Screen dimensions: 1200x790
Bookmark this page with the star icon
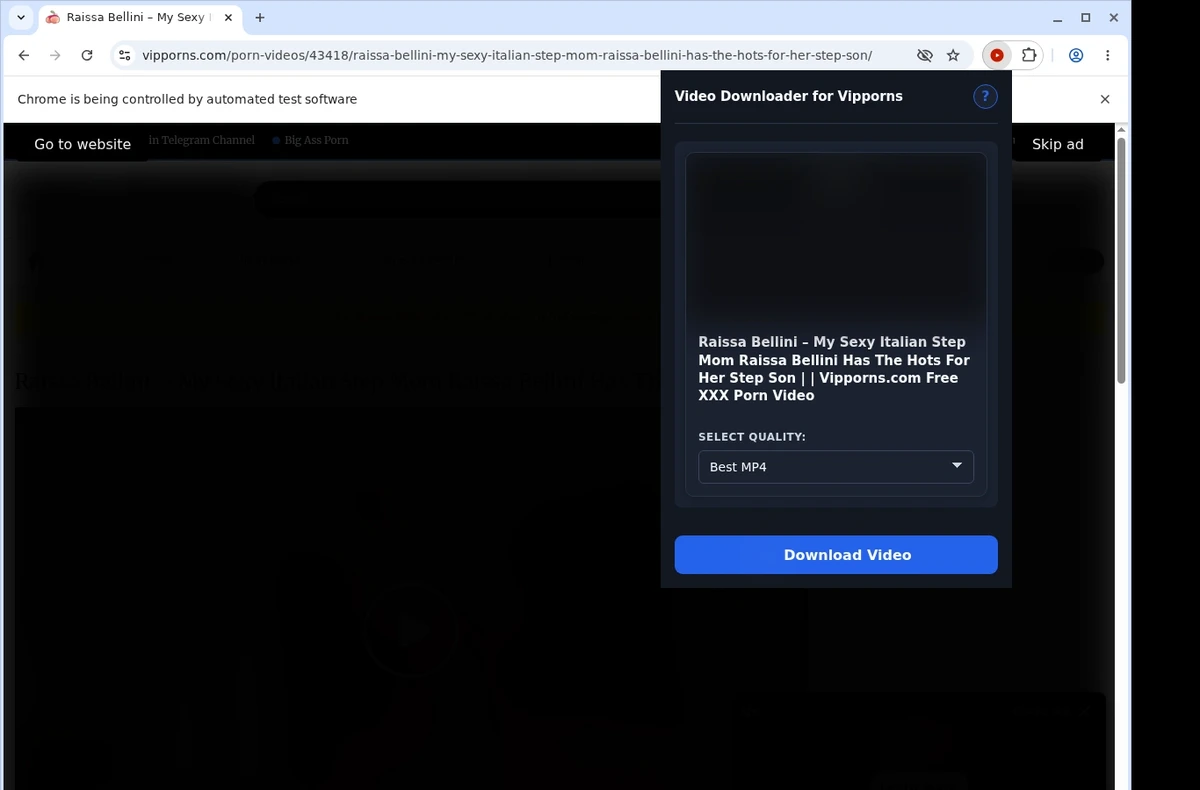pyautogui.click(x=953, y=56)
